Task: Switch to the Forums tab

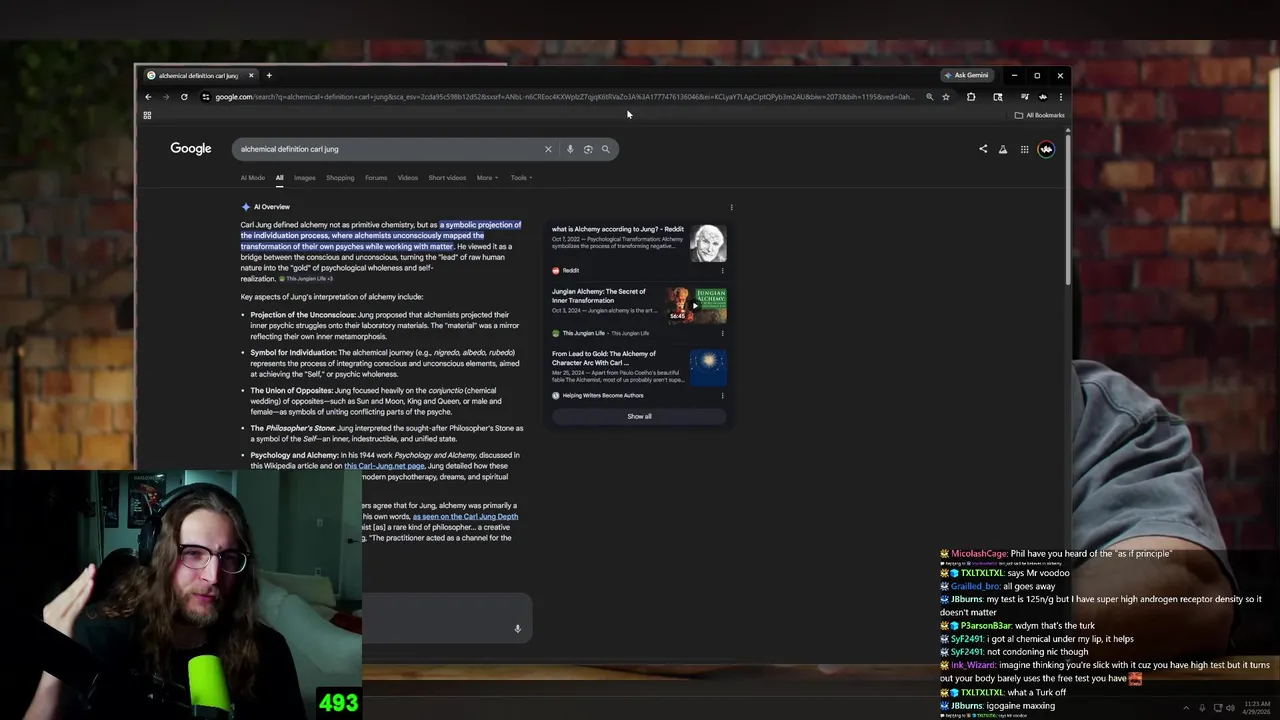Action: tap(376, 178)
